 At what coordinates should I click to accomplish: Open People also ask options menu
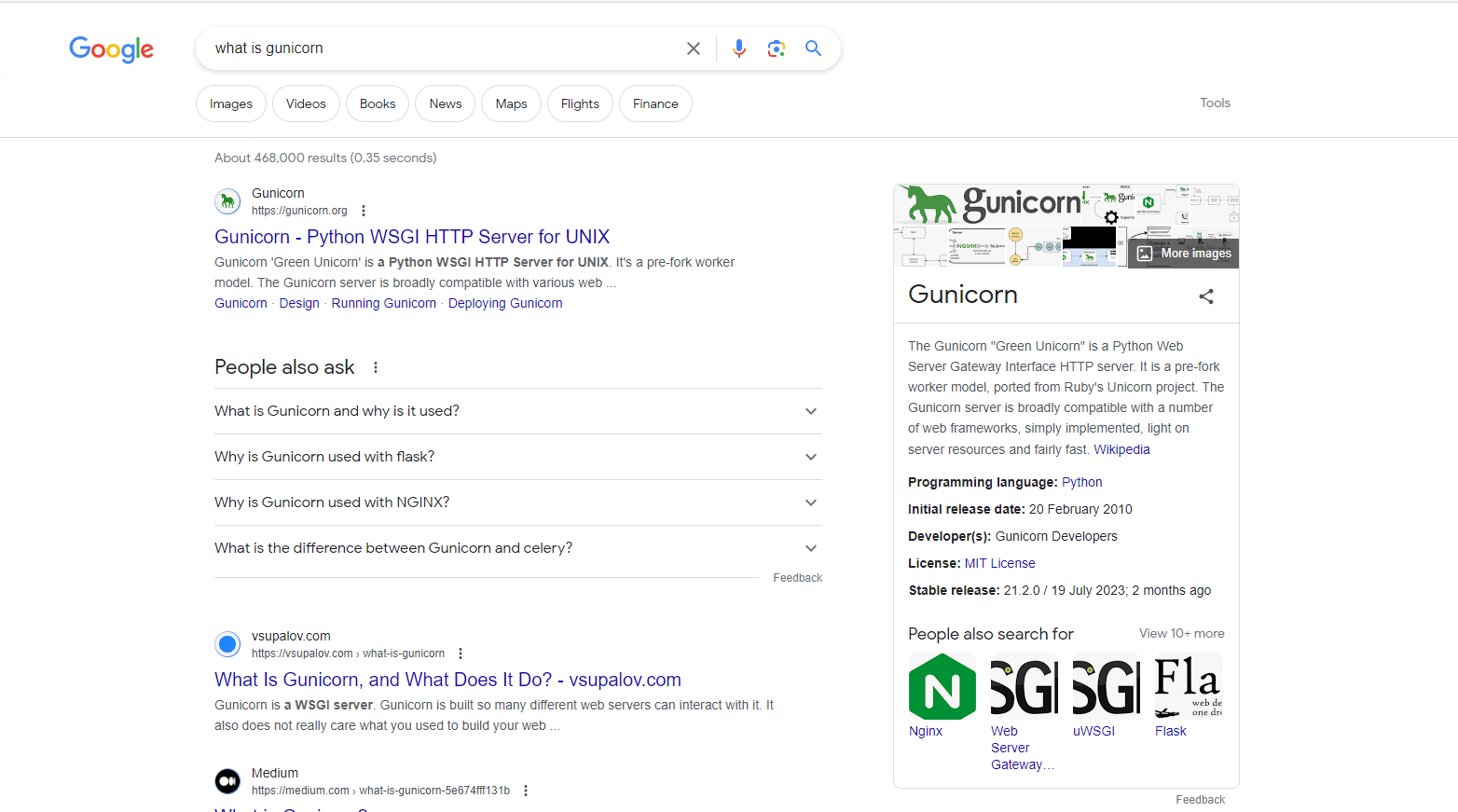[x=376, y=367]
